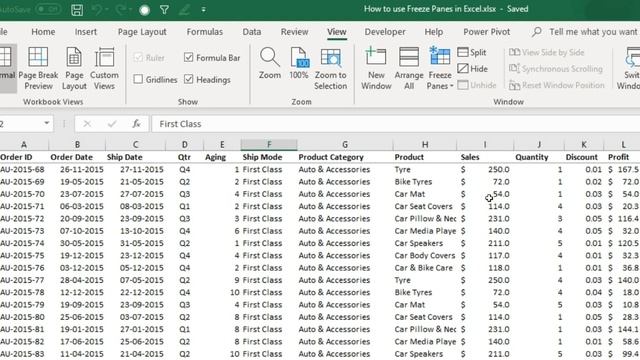Select column H header
Viewport: 640px width, 360px height.
click(x=425, y=144)
